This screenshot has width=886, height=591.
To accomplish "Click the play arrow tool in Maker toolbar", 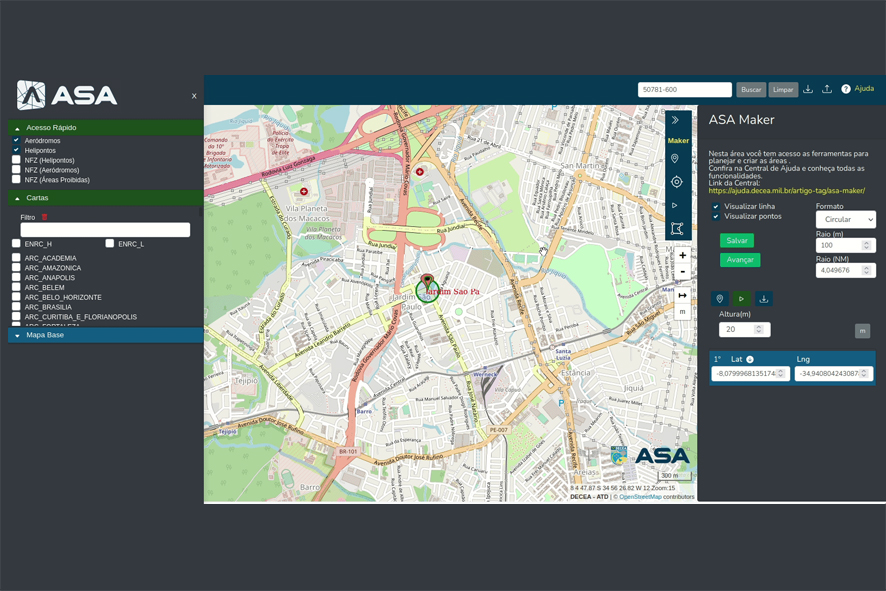I will [675, 205].
